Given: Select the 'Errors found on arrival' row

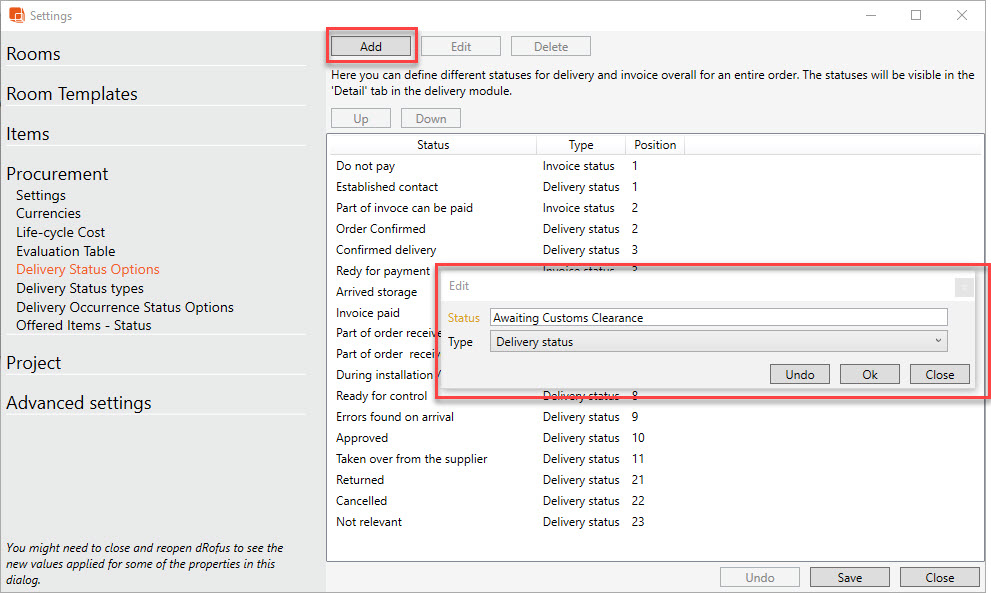Looking at the screenshot, I should [395, 417].
